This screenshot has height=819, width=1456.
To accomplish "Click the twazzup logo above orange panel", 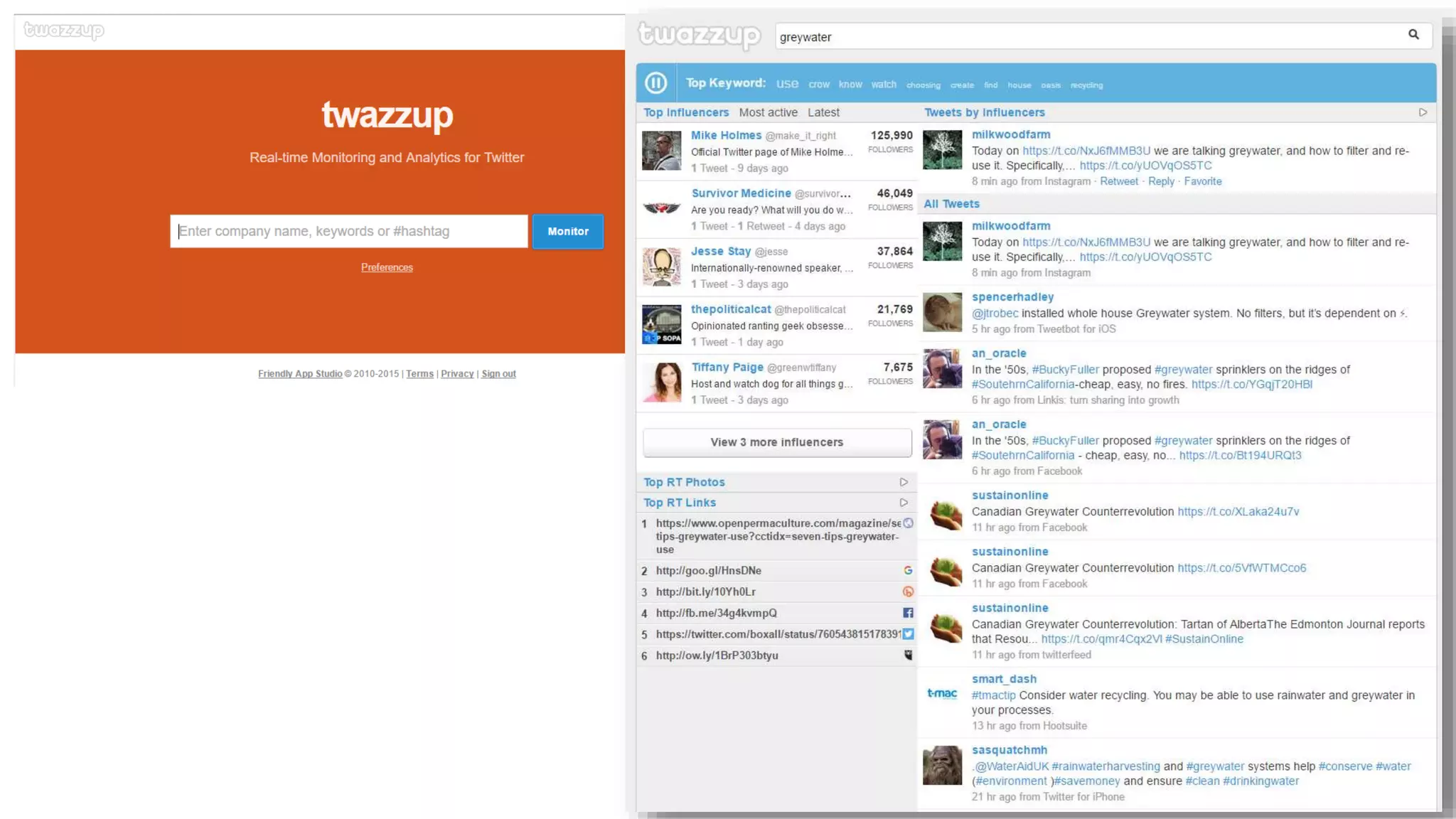I will tap(64, 30).
